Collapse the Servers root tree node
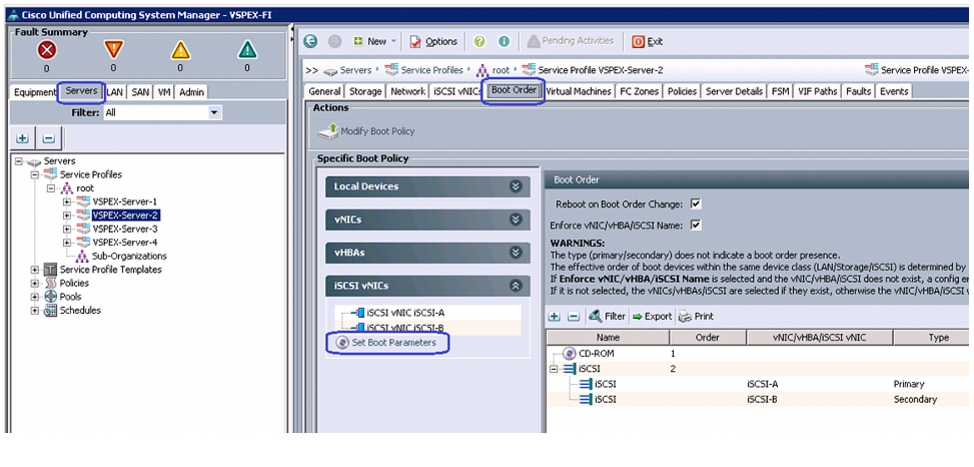974x467 pixels. pyautogui.click(x=19, y=161)
